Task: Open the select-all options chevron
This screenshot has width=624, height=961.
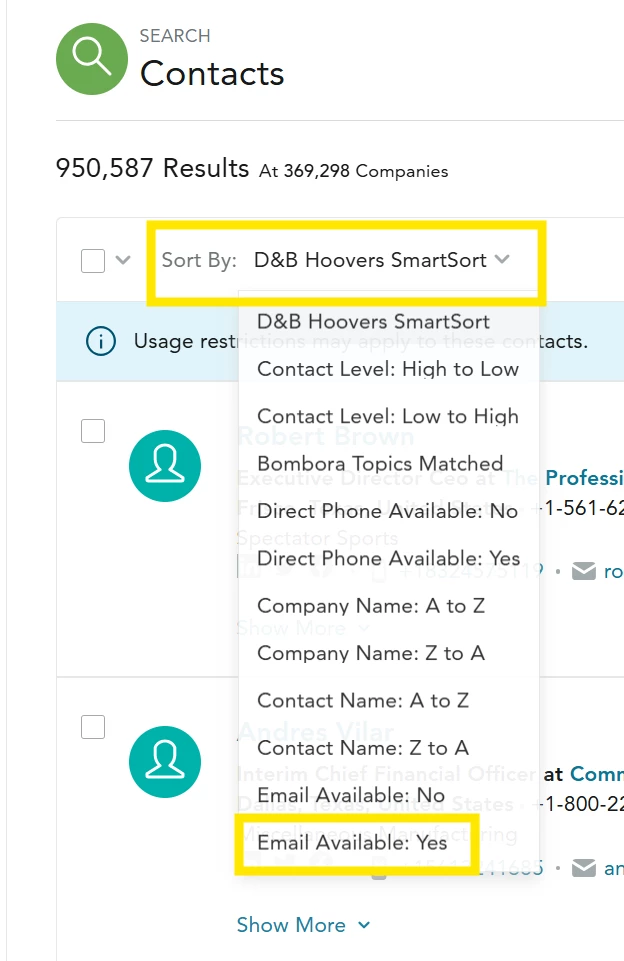Action: click(123, 260)
